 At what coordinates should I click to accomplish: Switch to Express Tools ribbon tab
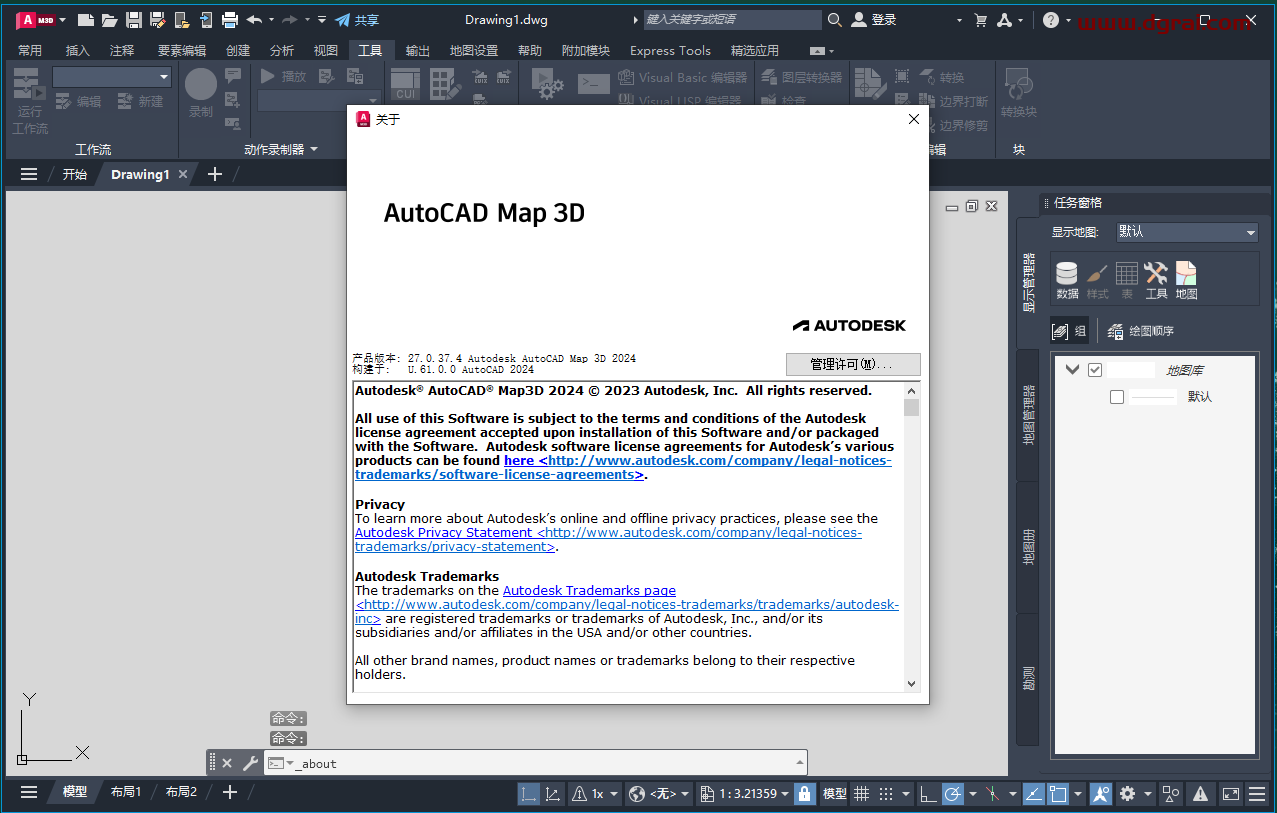click(670, 51)
